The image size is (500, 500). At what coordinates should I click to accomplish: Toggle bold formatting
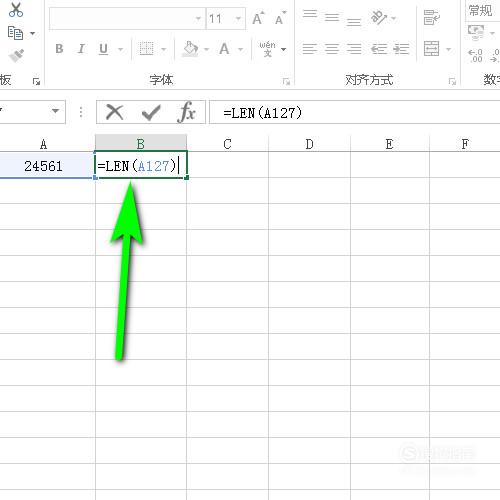(x=59, y=49)
